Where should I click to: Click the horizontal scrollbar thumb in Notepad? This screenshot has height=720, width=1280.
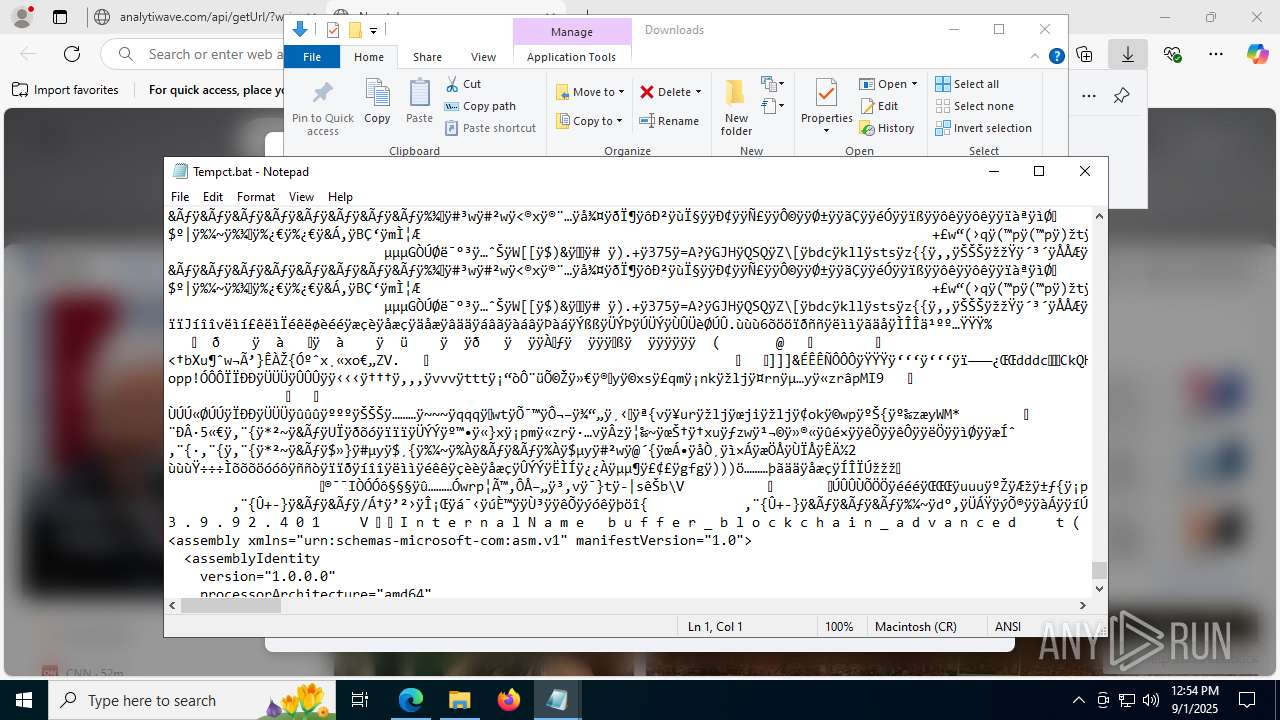[x=231, y=605]
